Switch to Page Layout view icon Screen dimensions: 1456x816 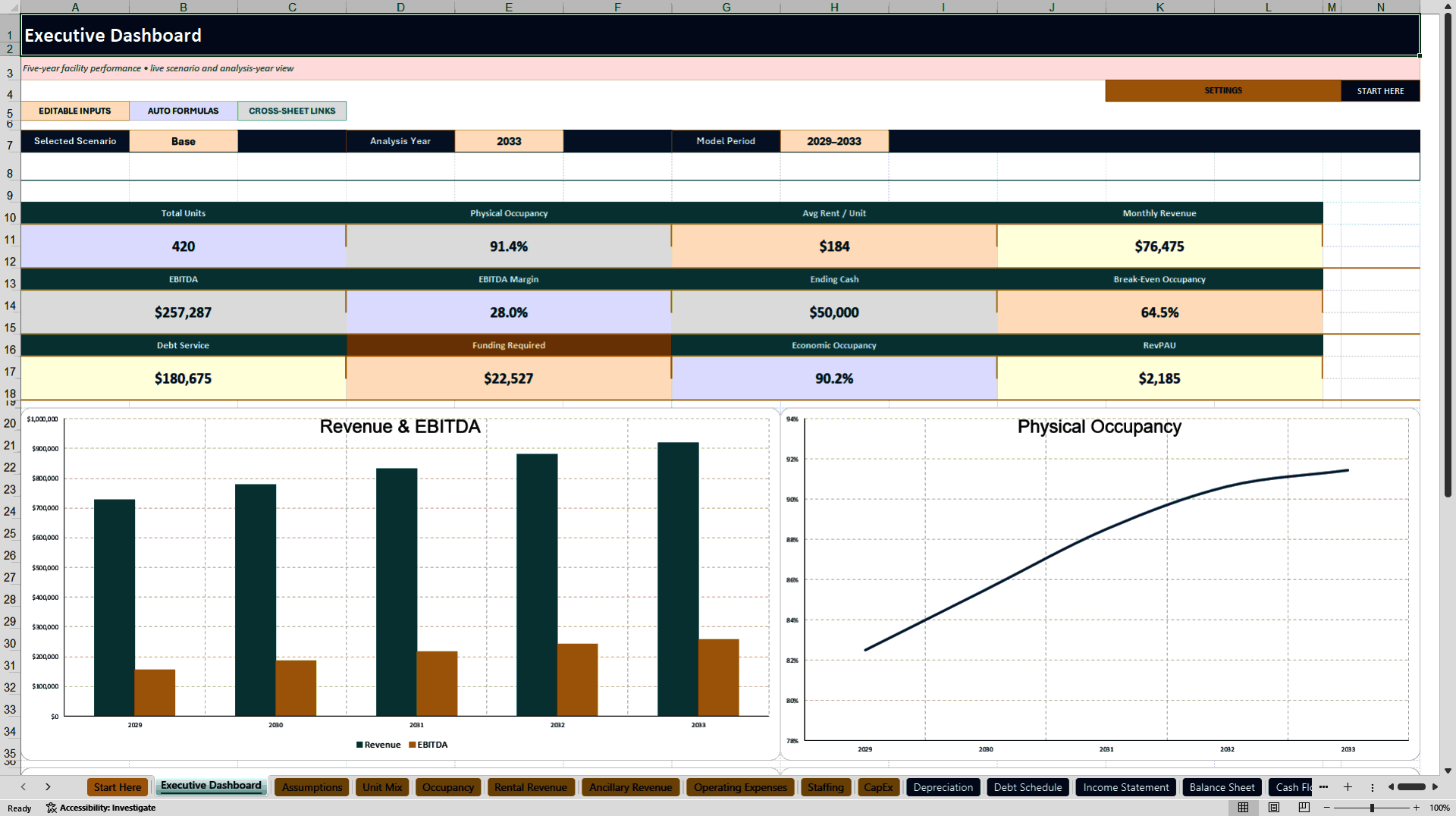pyautogui.click(x=1274, y=808)
